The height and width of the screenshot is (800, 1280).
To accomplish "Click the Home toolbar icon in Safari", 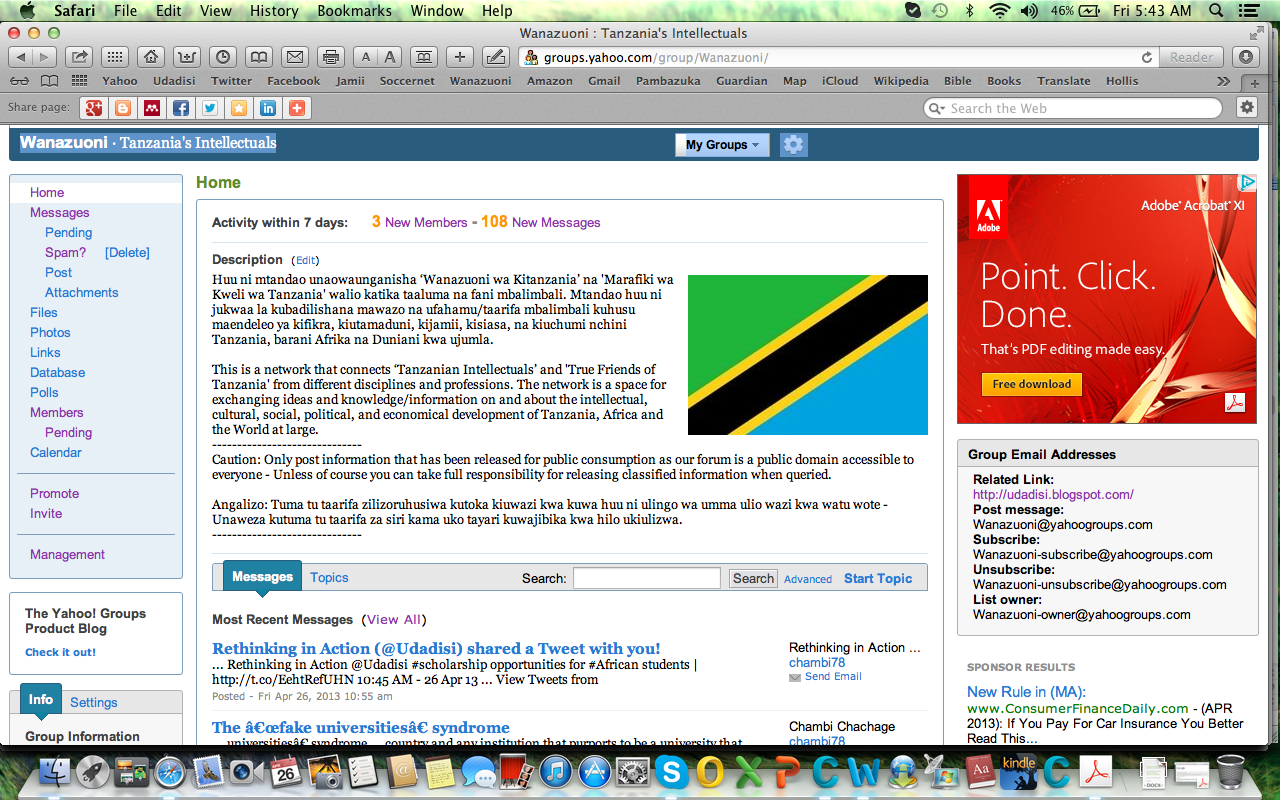I will [150, 57].
